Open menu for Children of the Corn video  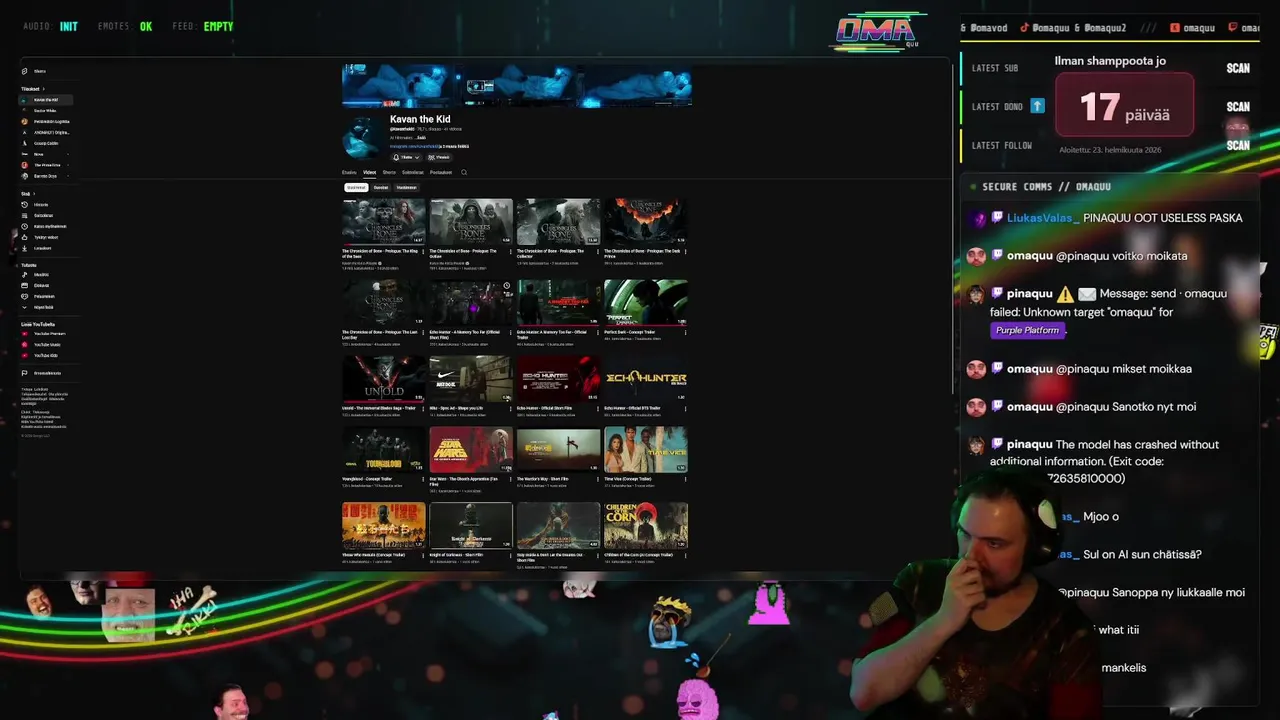click(x=685, y=555)
